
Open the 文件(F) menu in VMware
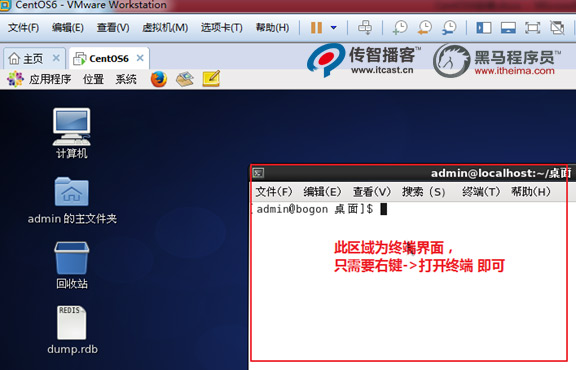pos(23,28)
